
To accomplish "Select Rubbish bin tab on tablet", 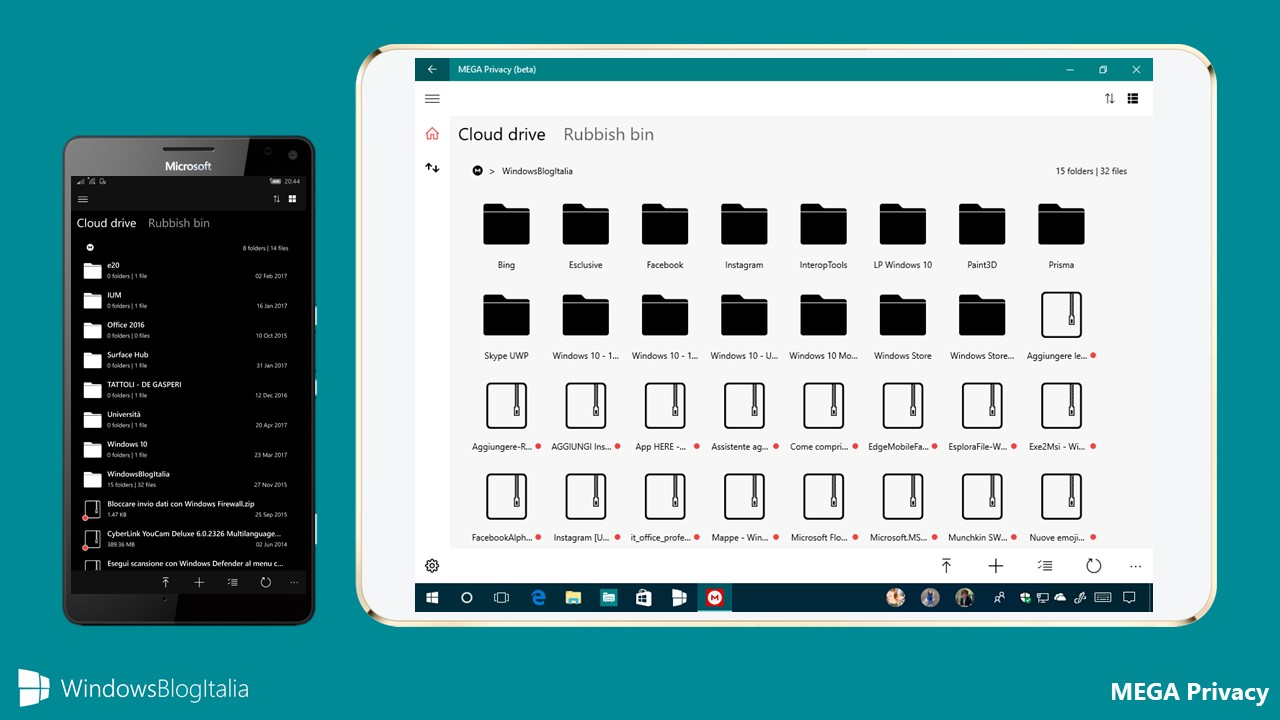I will coord(609,134).
